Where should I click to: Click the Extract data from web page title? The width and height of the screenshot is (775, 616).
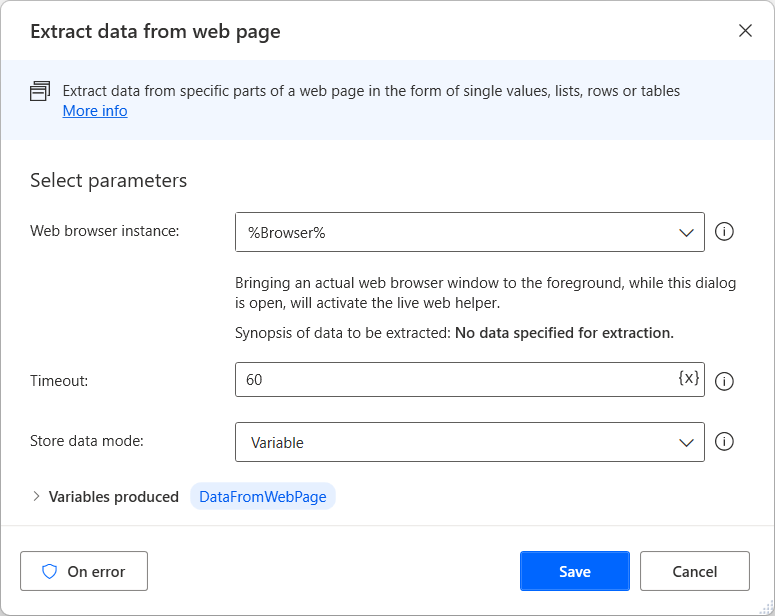pos(155,31)
